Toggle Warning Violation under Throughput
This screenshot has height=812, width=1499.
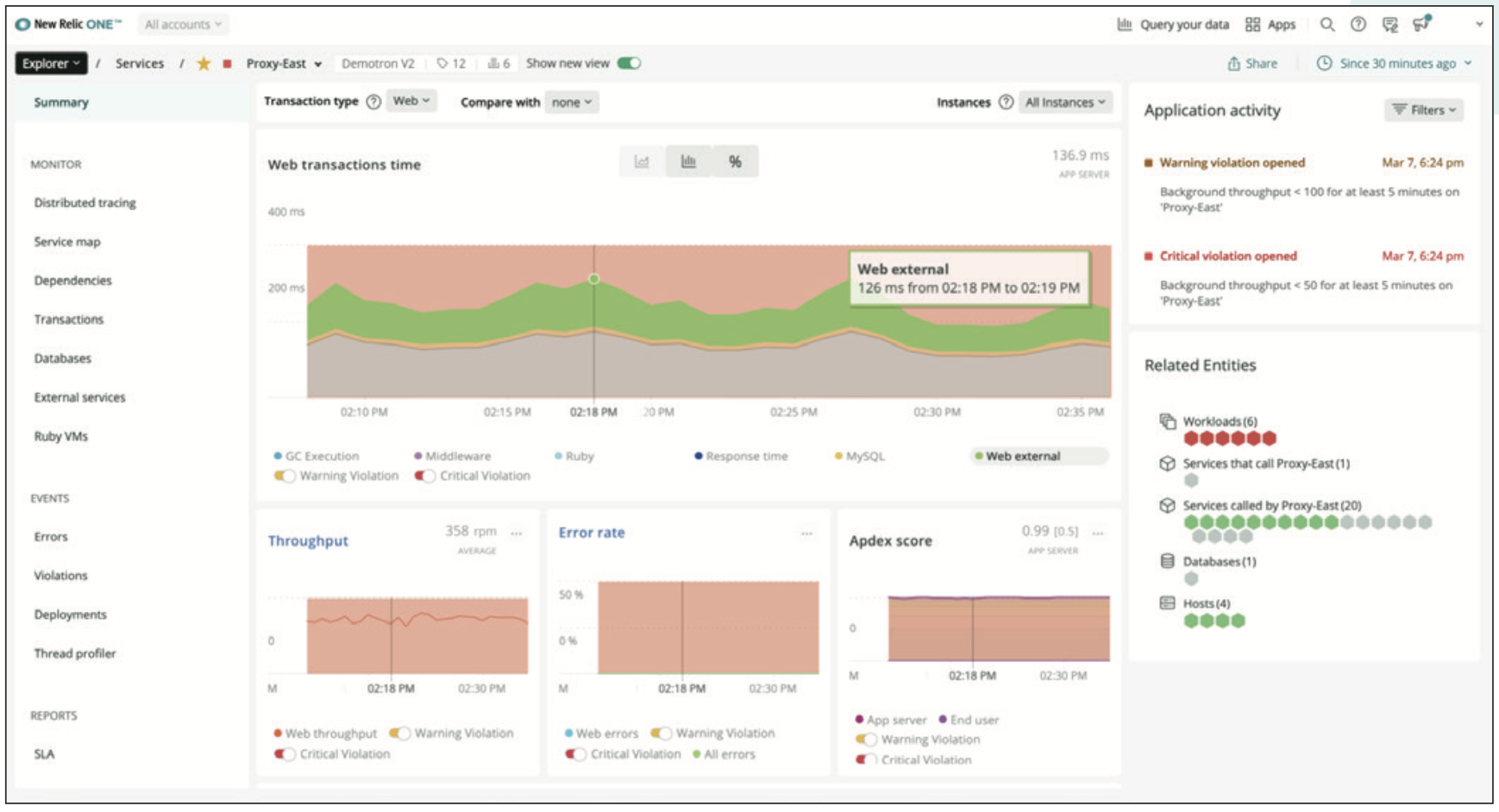[x=399, y=734]
